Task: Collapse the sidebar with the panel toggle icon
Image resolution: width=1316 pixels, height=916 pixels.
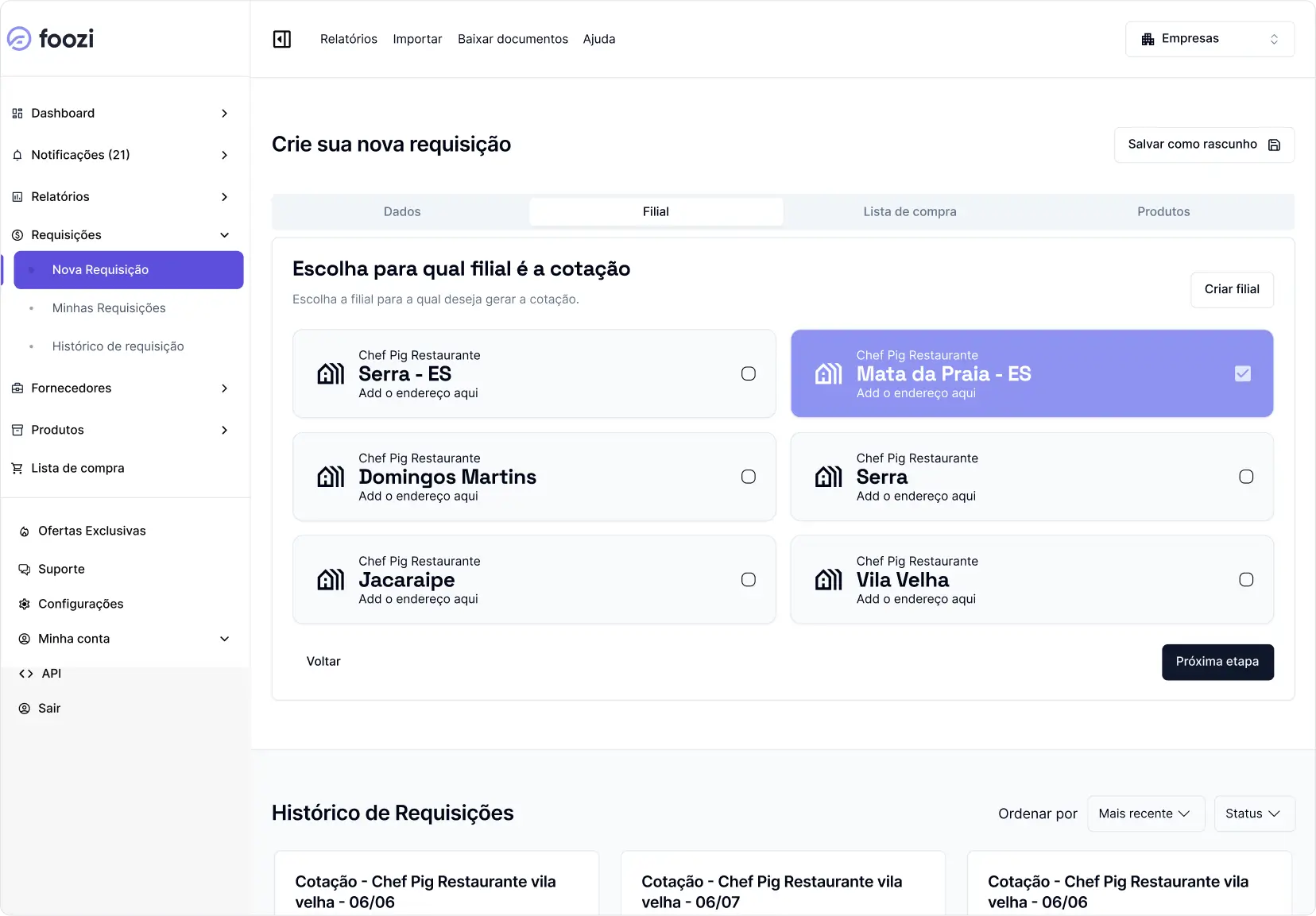Action: [282, 39]
